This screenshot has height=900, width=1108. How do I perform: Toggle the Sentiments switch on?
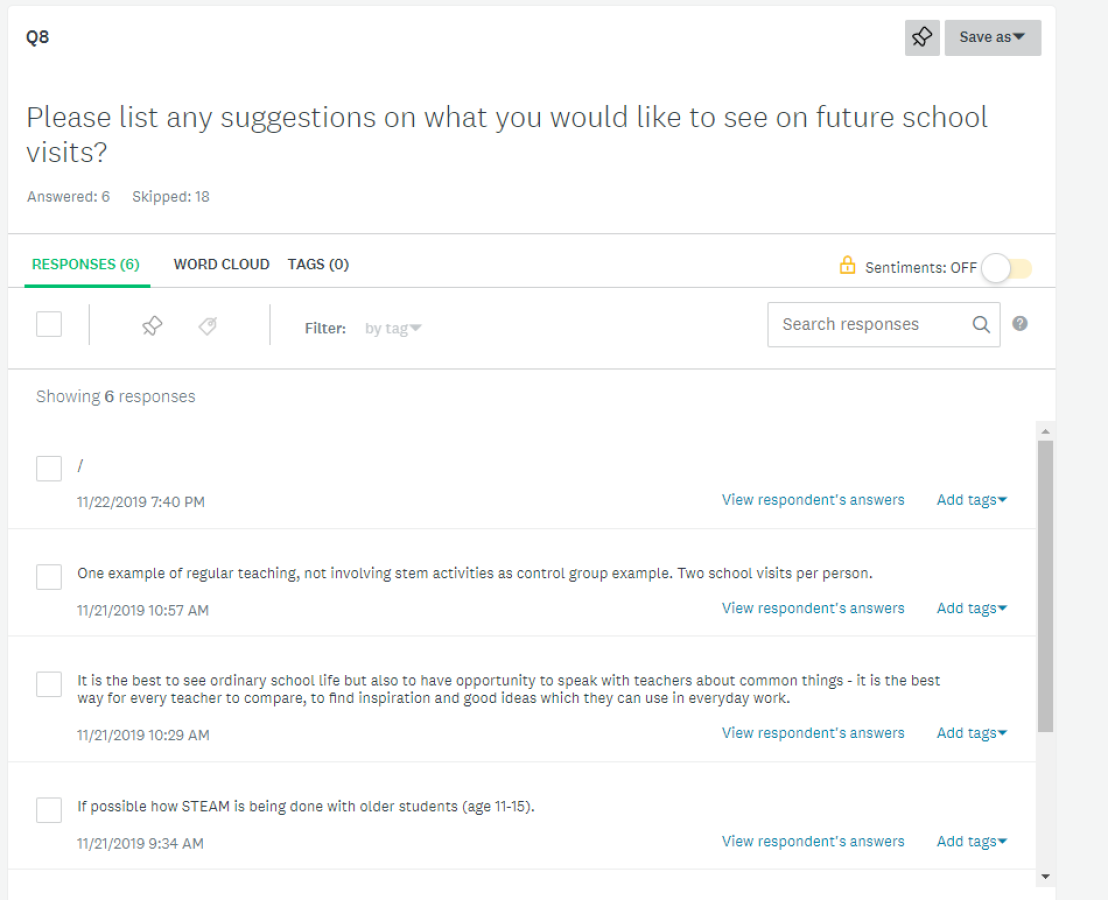click(x=1007, y=268)
